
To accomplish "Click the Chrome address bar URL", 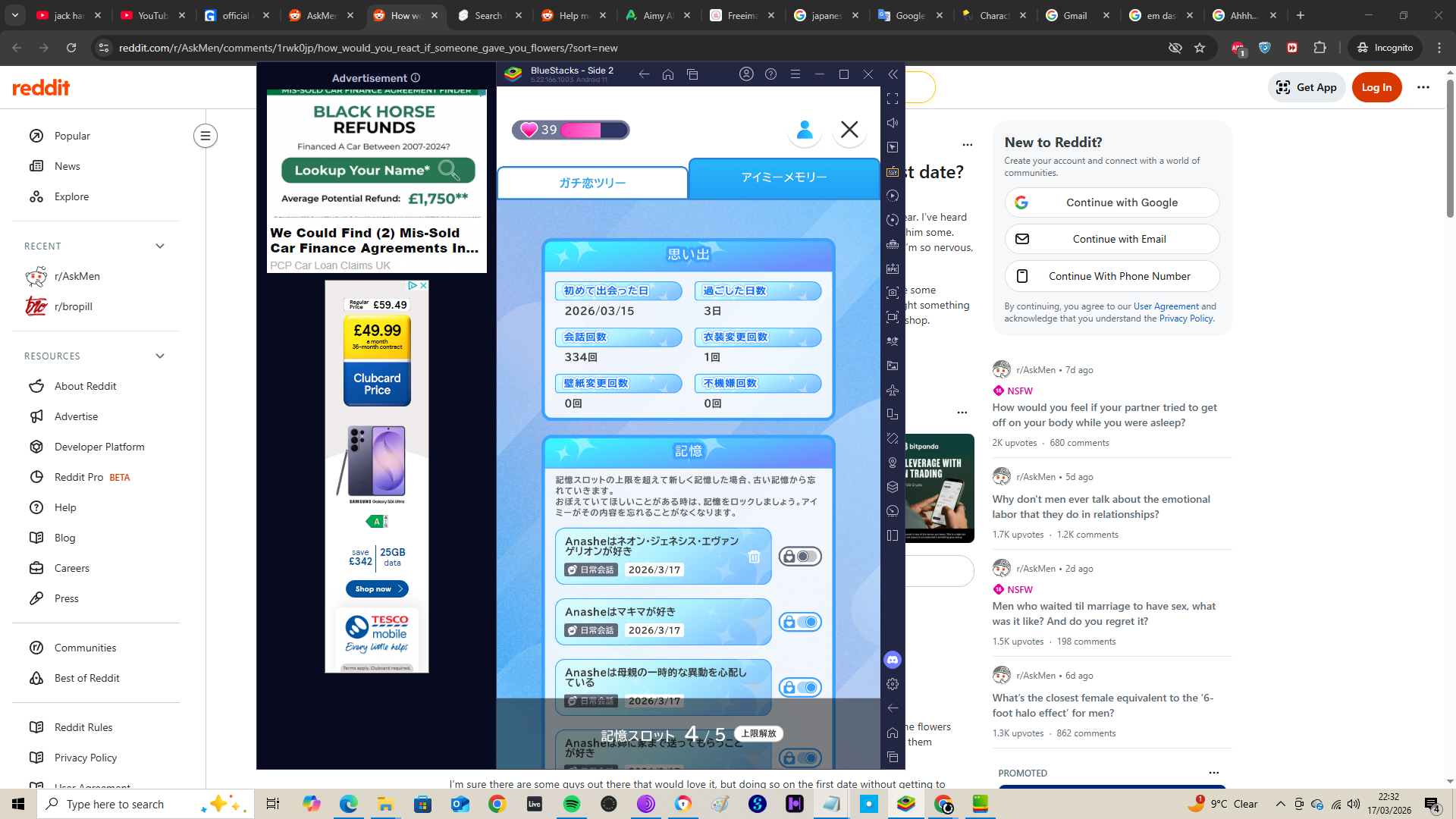I will click(x=369, y=48).
